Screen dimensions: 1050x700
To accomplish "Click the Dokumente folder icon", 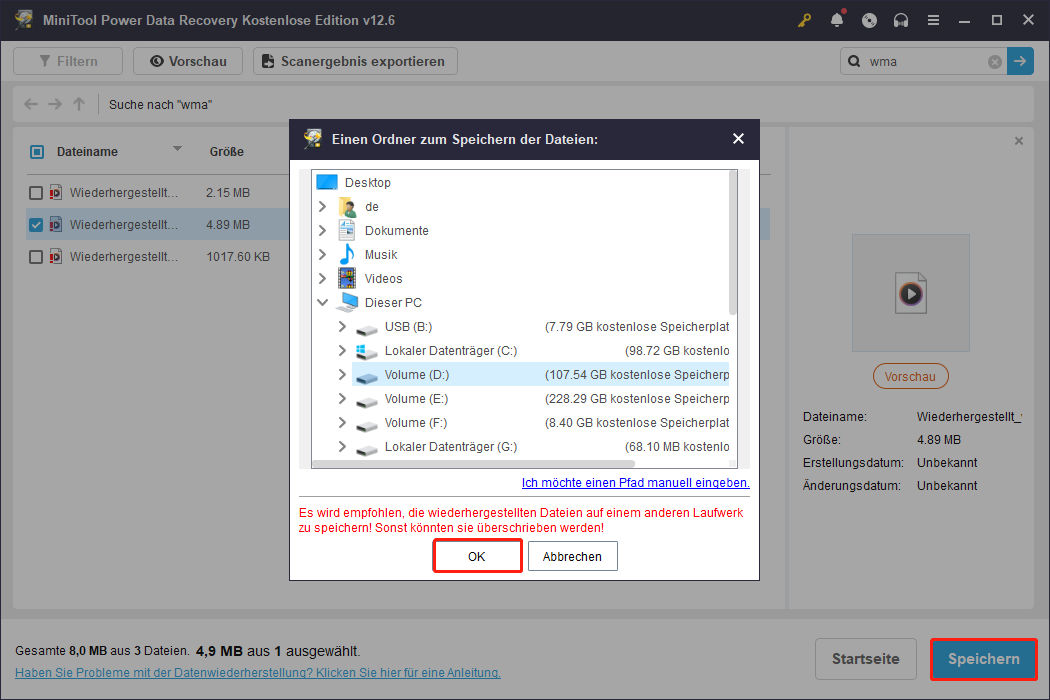I will tap(347, 230).
